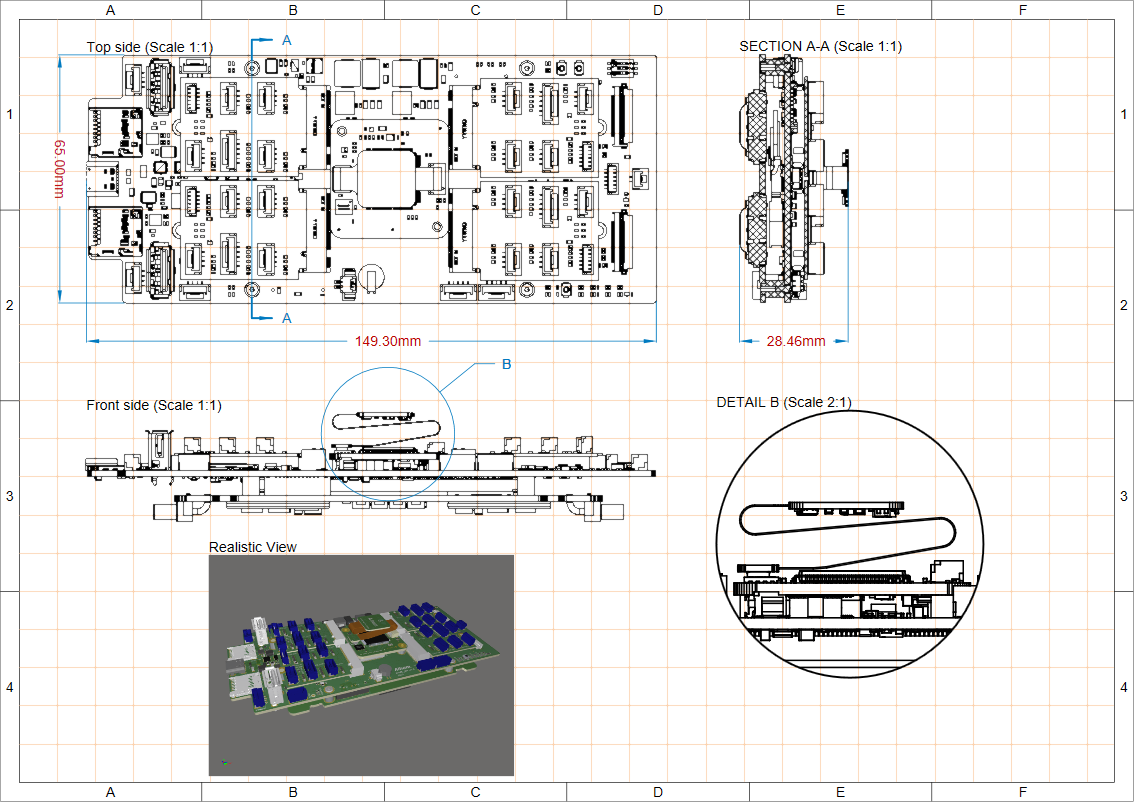Click the upper section arrow marker A

286,40
